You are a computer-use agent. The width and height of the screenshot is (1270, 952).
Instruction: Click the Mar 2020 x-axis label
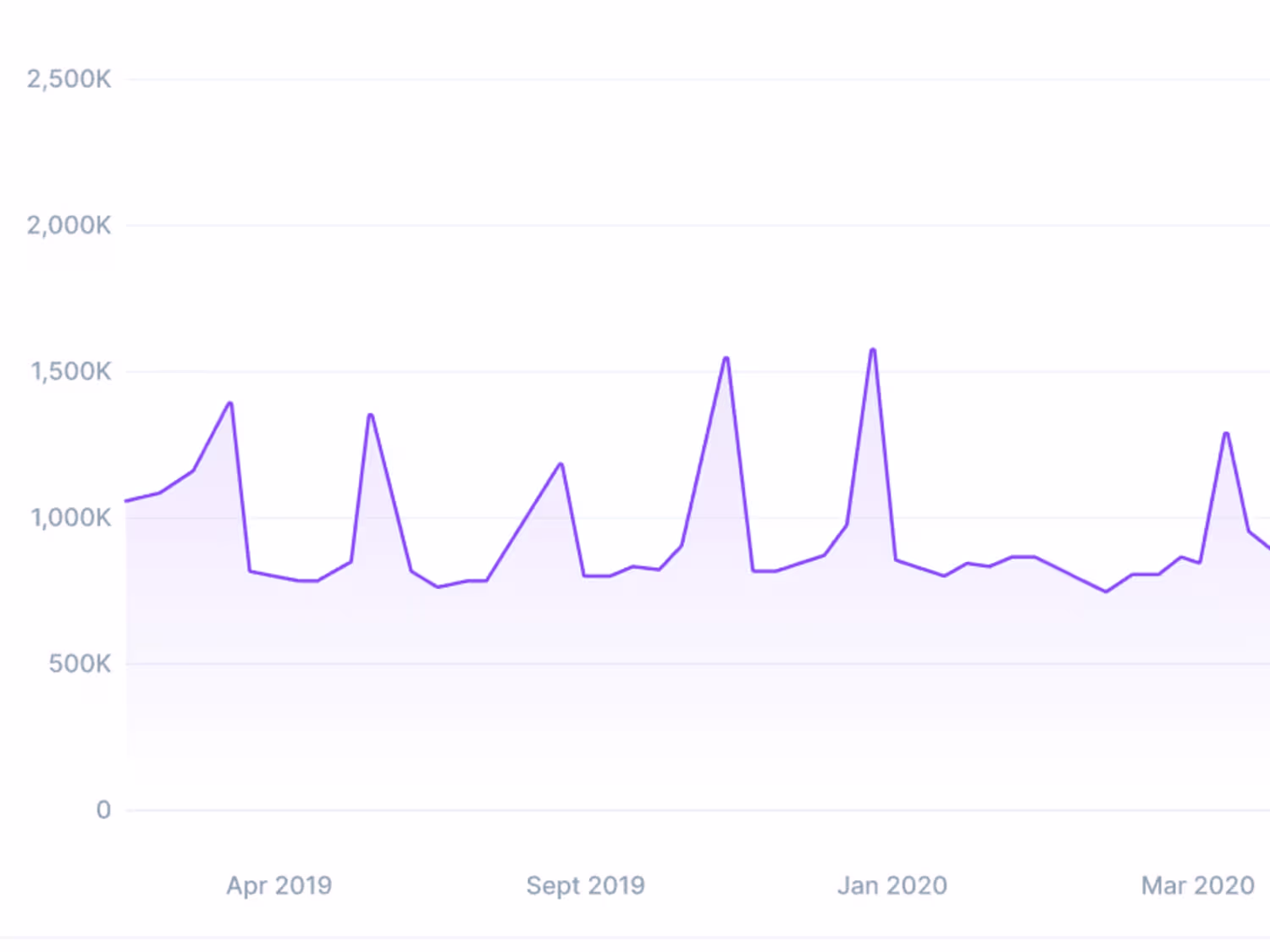[x=1198, y=885]
